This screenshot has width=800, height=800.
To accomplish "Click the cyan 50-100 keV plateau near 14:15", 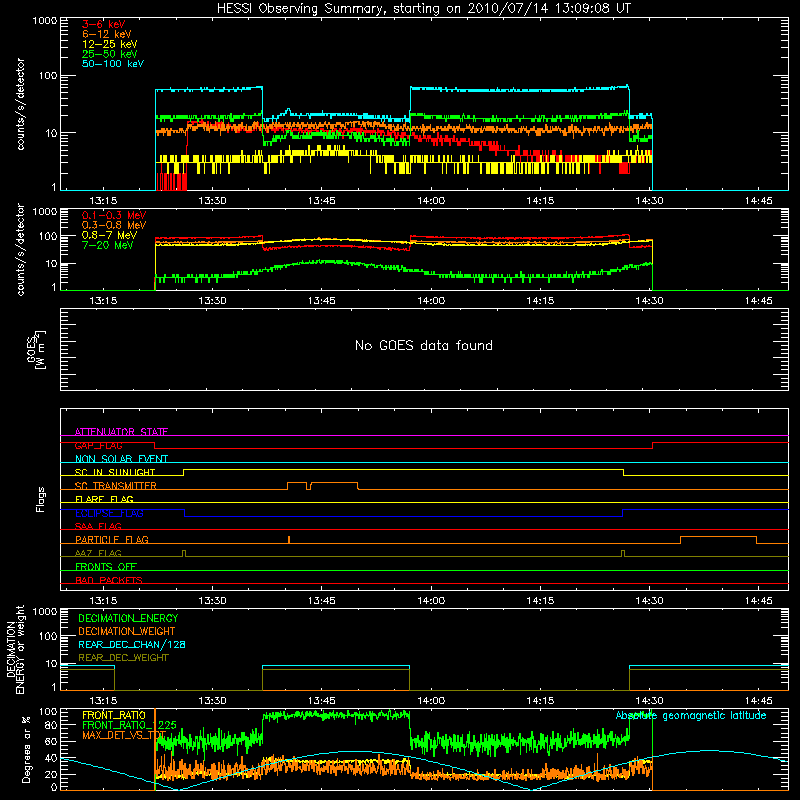I will point(540,90).
